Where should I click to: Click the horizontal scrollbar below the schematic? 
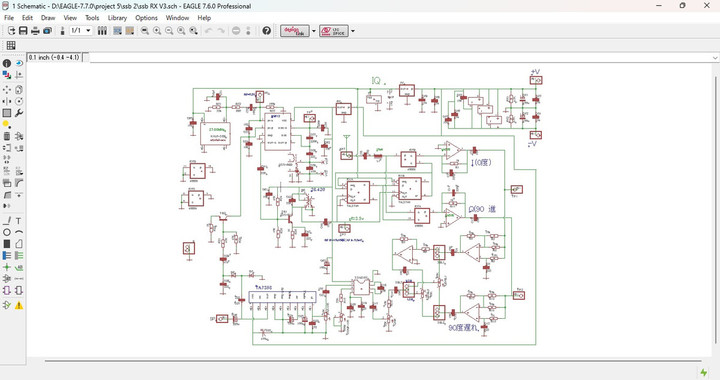pyautogui.click(x=373, y=361)
